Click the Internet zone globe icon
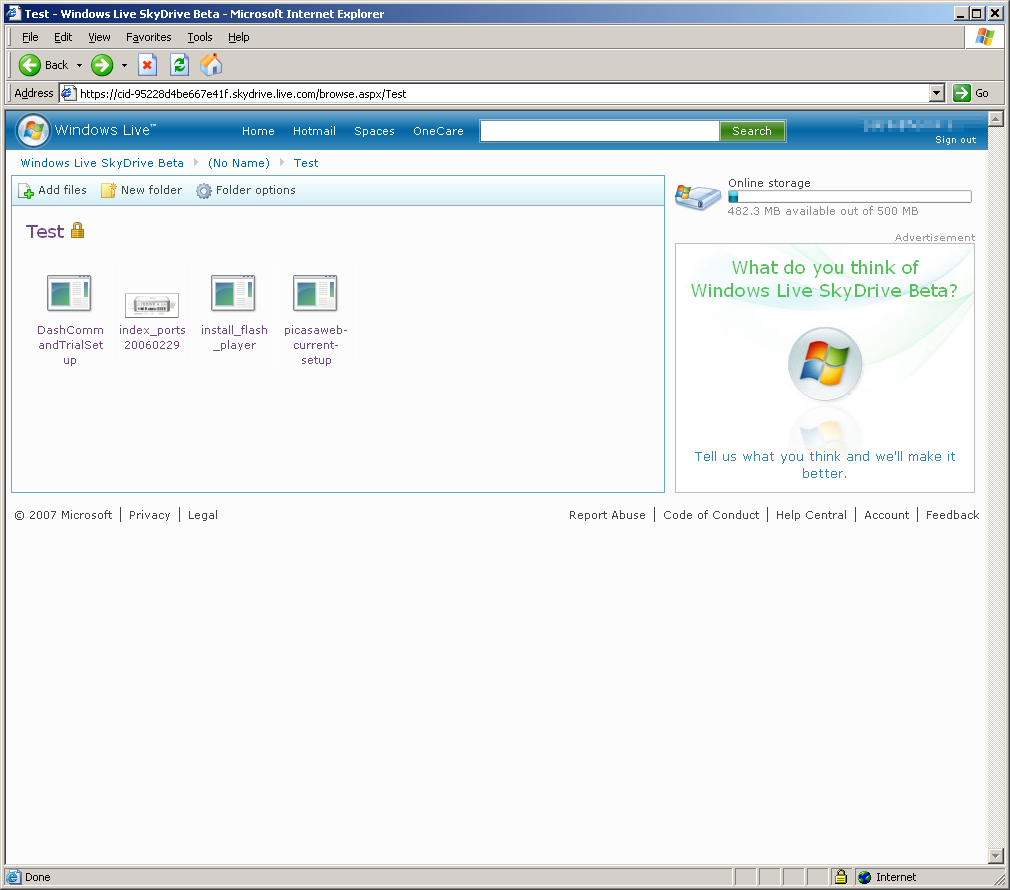 coord(864,877)
